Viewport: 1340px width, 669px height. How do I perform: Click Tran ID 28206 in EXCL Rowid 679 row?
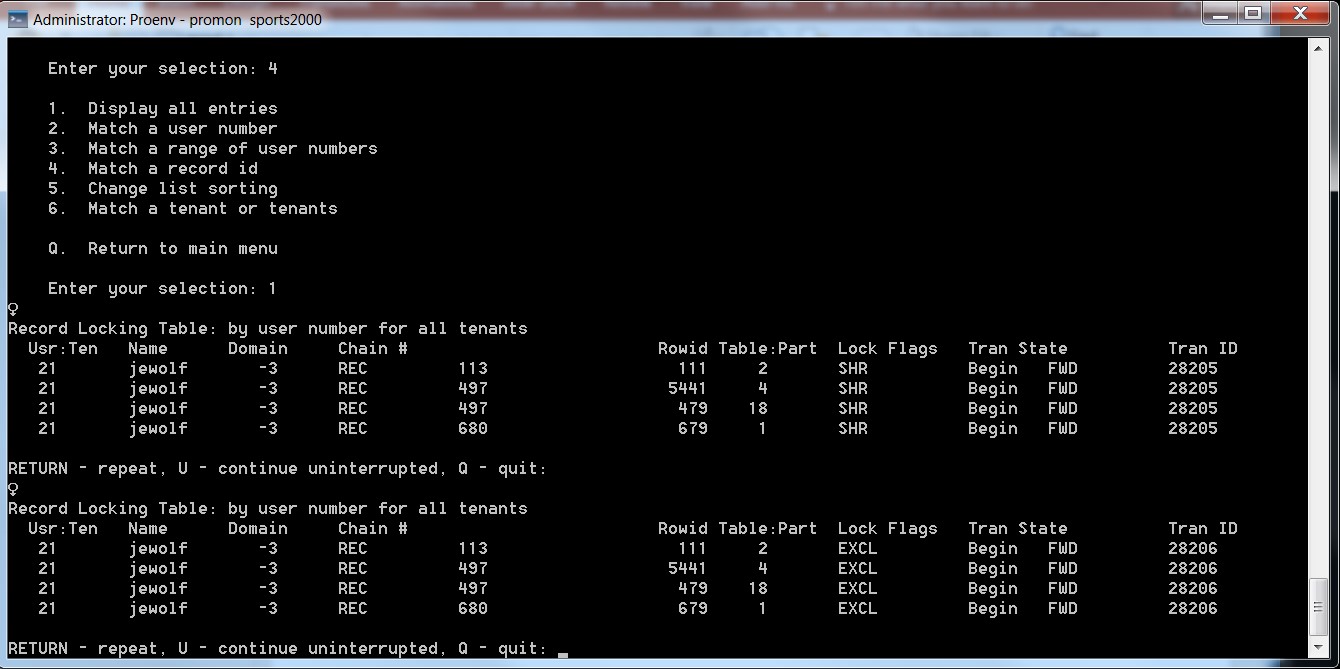coord(1193,608)
